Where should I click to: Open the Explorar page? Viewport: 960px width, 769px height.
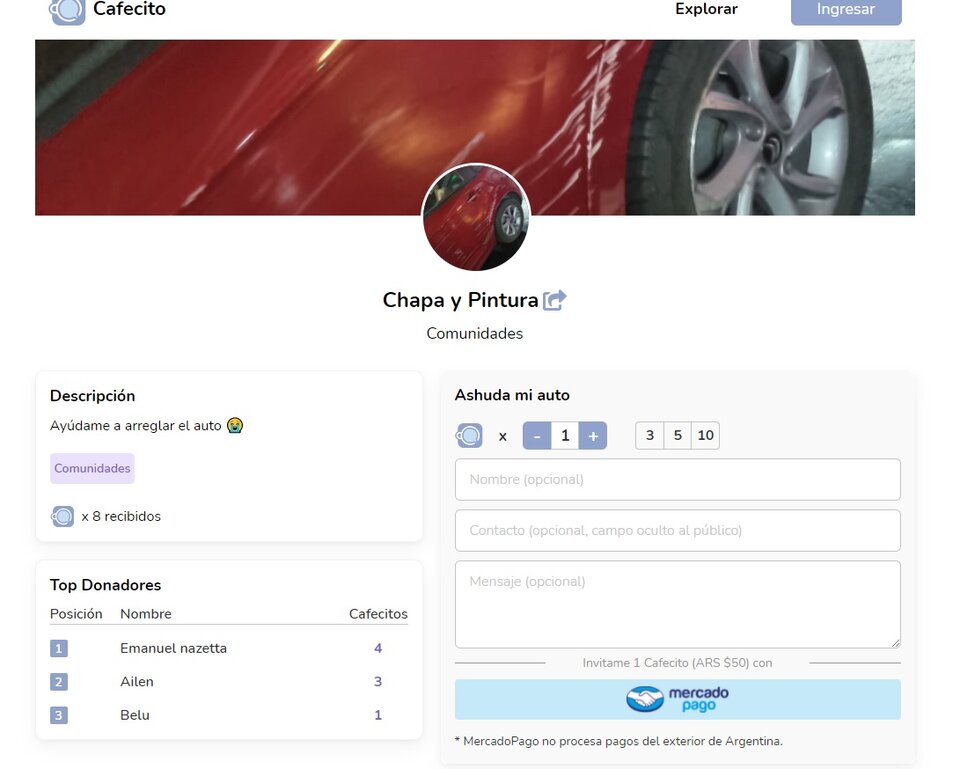coord(706,9)
